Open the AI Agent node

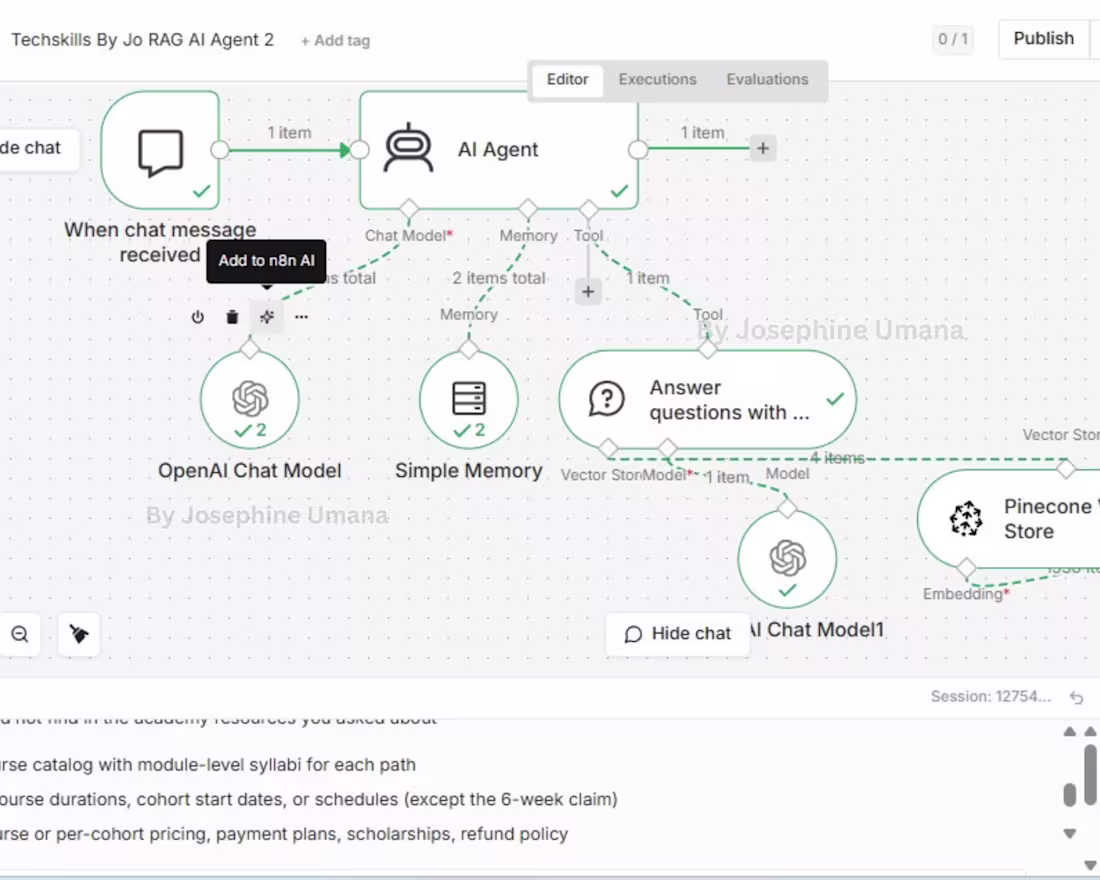[499, 150]
